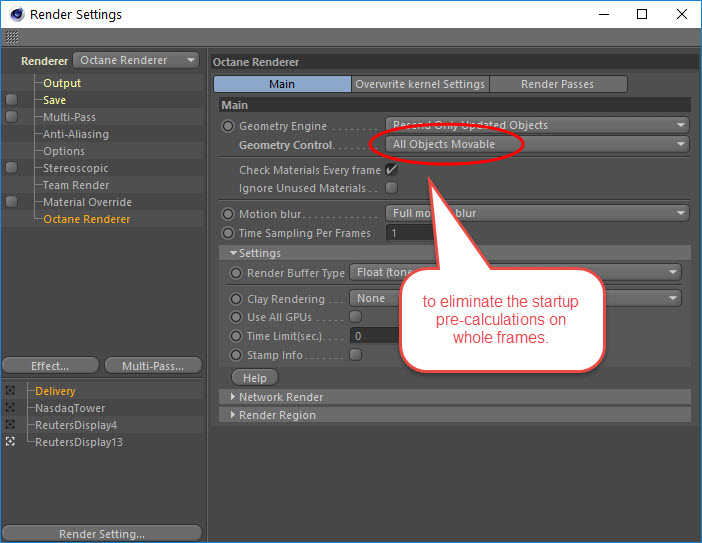Select the NasdaqTower render setting
Viewport: 702px width, 543px height.
(x=70, y=408)
